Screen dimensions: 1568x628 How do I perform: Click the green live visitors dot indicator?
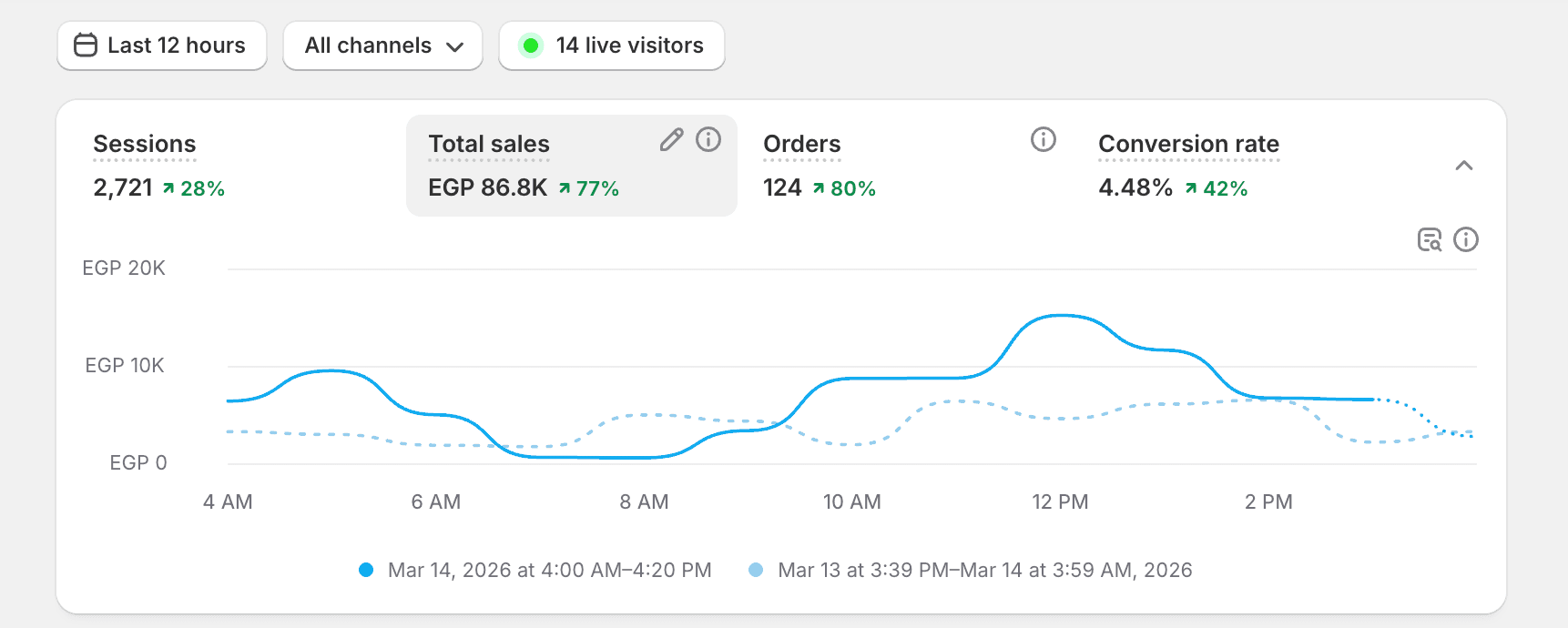tap(531, 45)
